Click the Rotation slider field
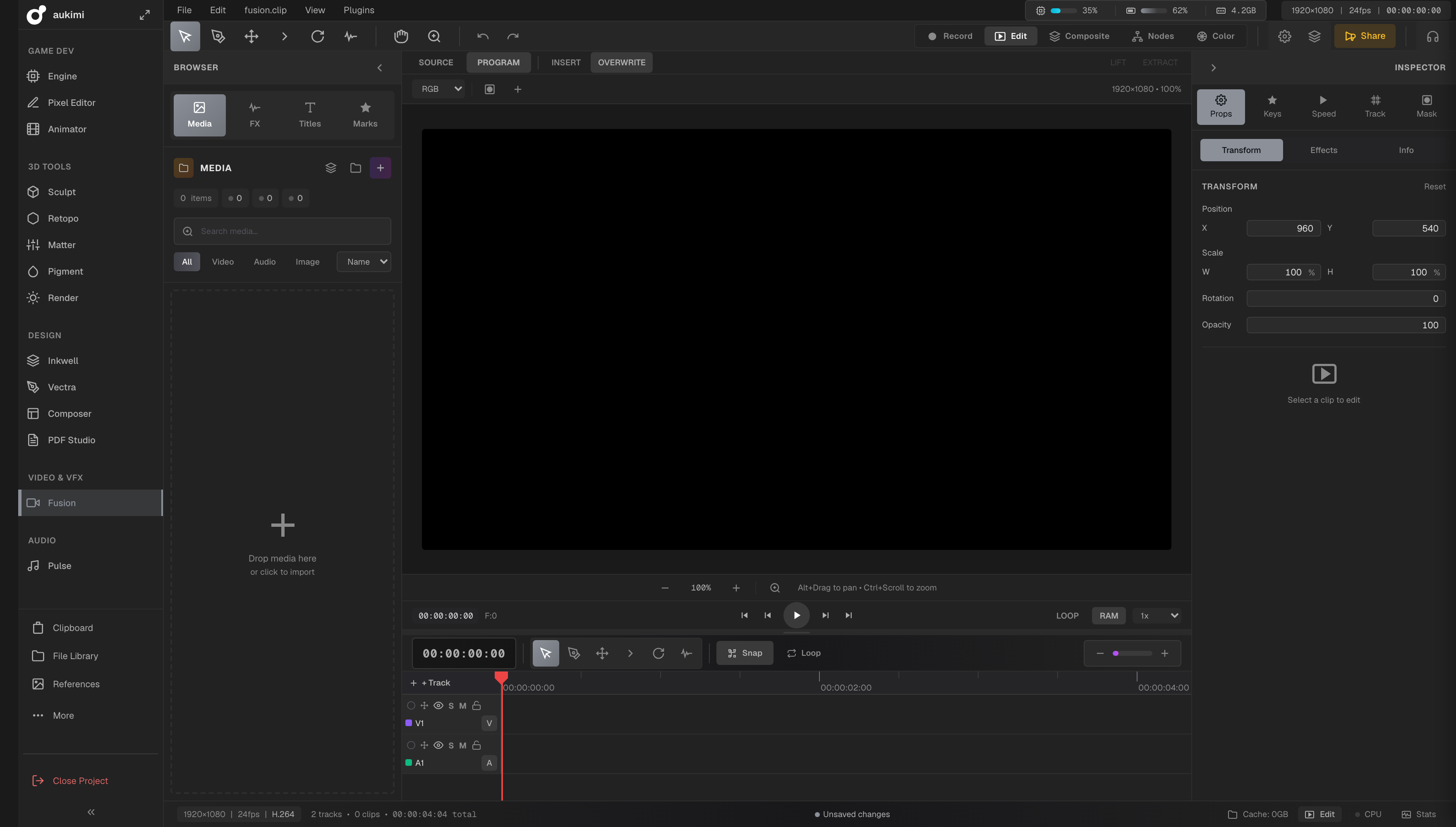The image size is (1456, 827). 1346,299
